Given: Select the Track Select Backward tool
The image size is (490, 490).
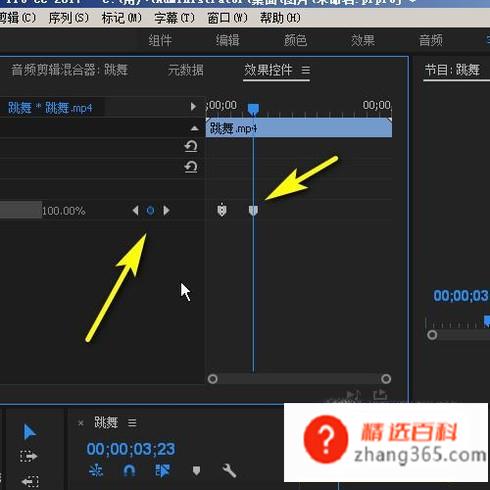Looking at the screenshot, I should coord(30,481).
